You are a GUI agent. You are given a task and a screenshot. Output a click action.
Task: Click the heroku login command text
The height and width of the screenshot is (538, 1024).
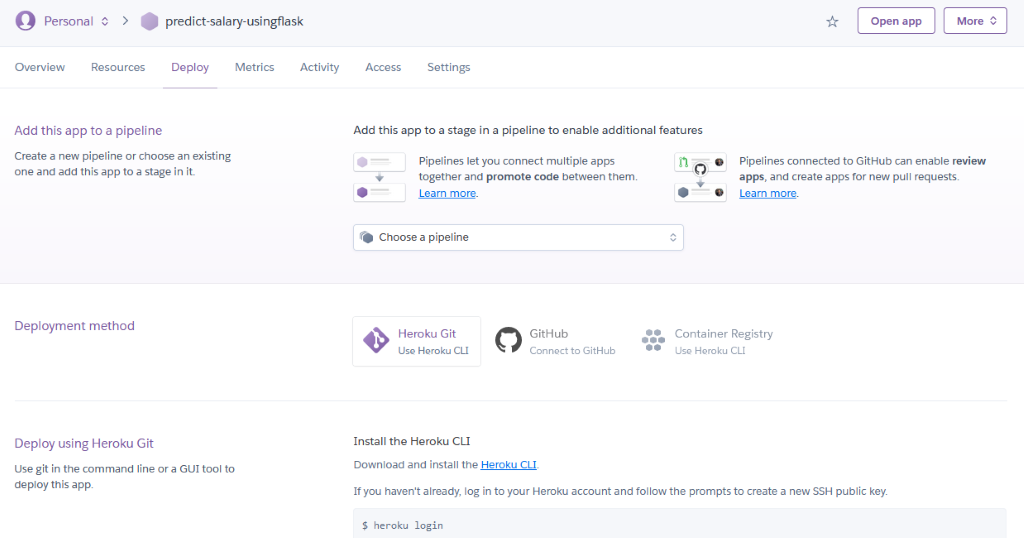[408, 526]
